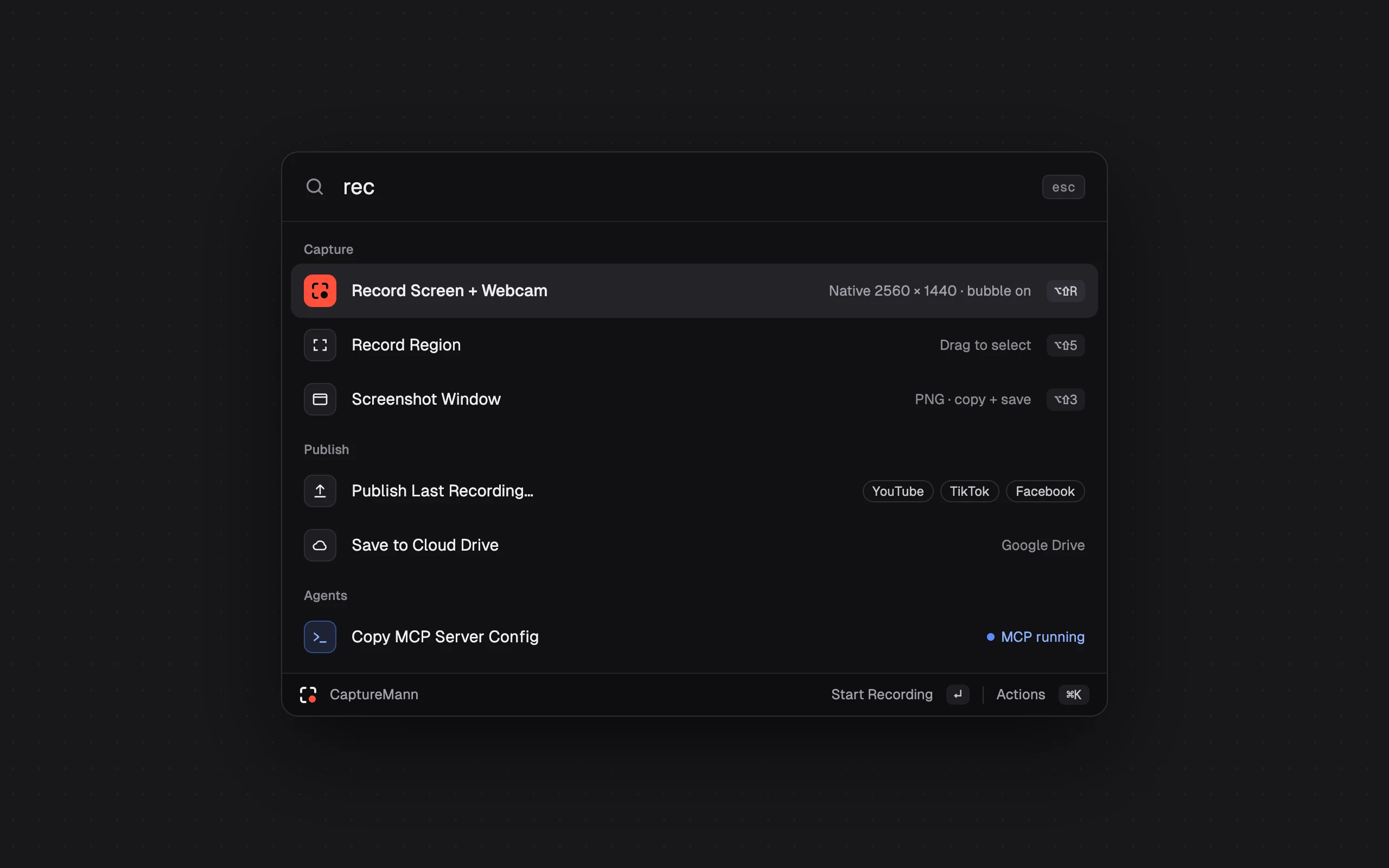Click the CaptureMann name in footer
Viewport: 1389px width, 868px height.
click(x=374, y=694)
